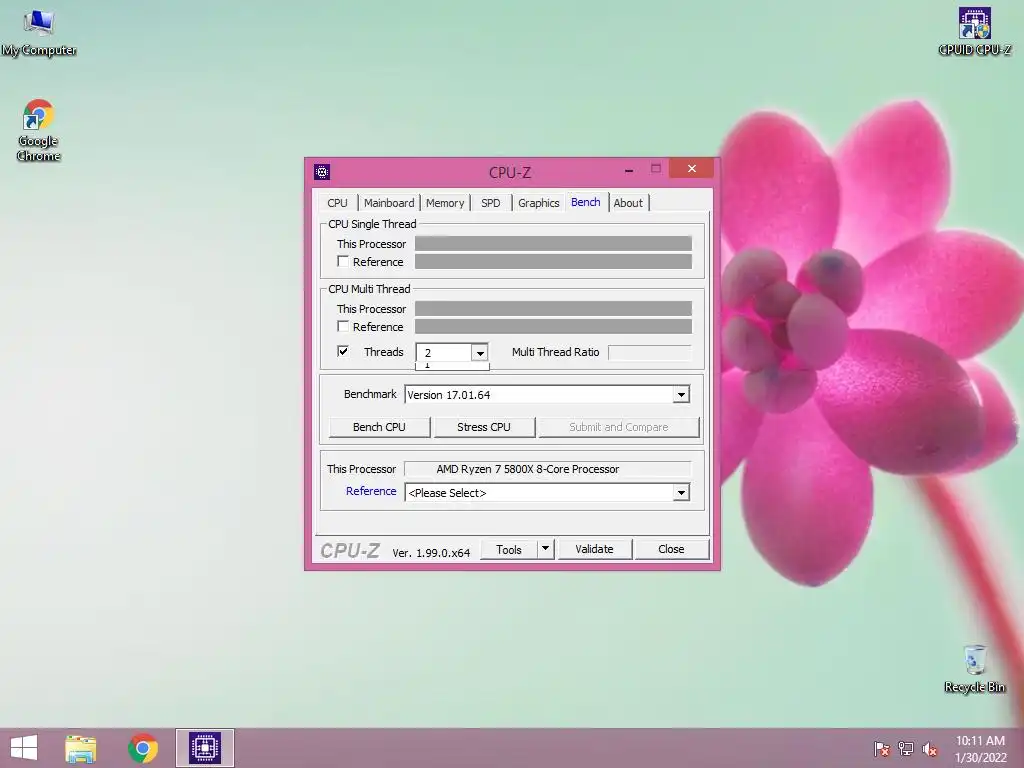Switch to the CPU tab
Image resolution: width=1024 pixels, height=768 pixels.
(x=338, y=203)
